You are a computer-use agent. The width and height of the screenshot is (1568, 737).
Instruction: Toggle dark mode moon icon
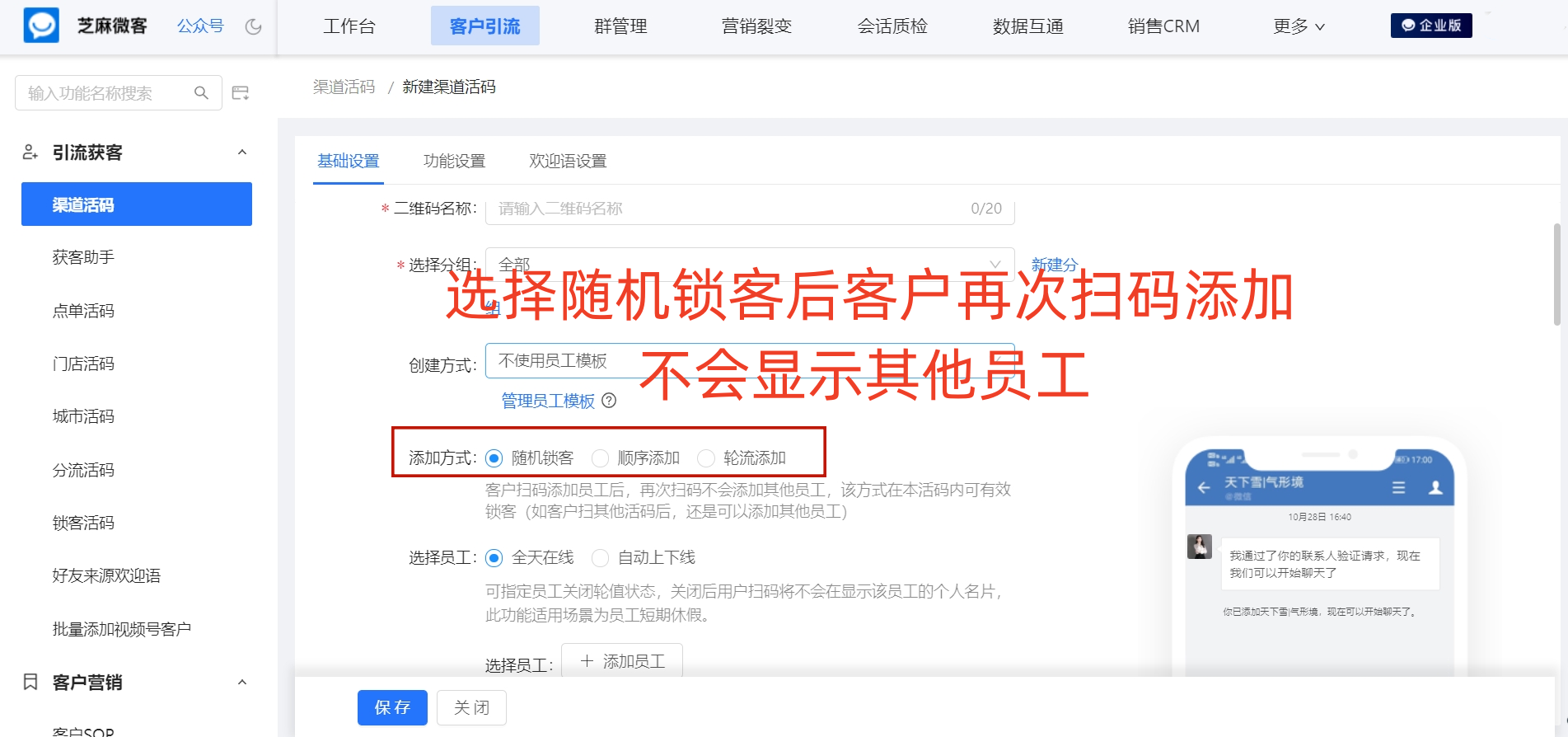point(254,26)
